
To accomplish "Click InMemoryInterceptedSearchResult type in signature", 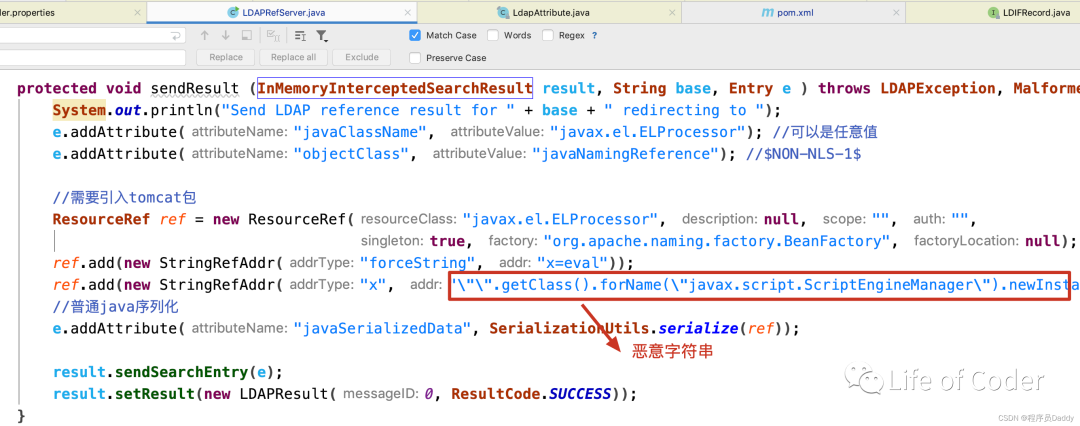I will (395, 88).
